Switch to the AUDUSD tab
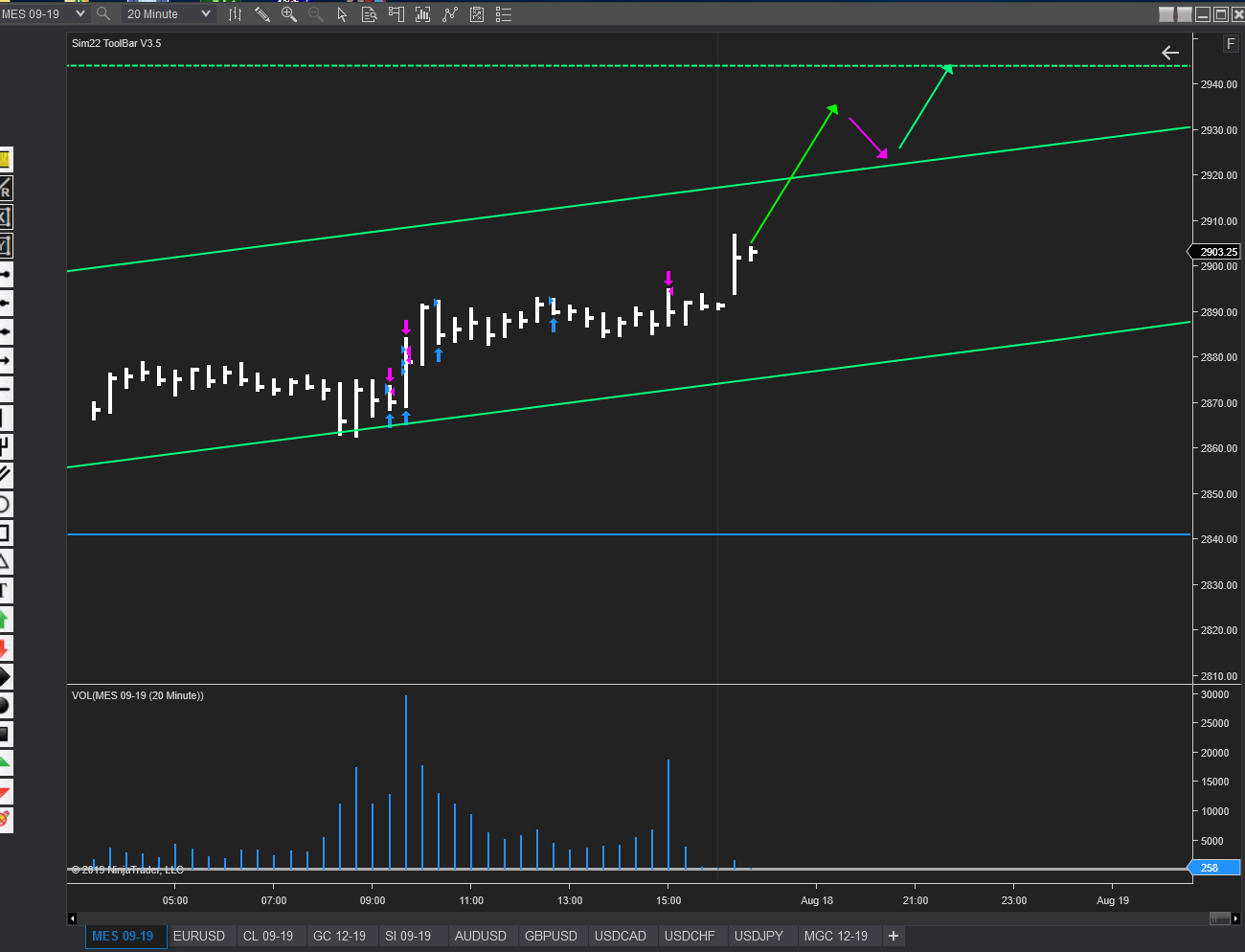 click(481, 936)
